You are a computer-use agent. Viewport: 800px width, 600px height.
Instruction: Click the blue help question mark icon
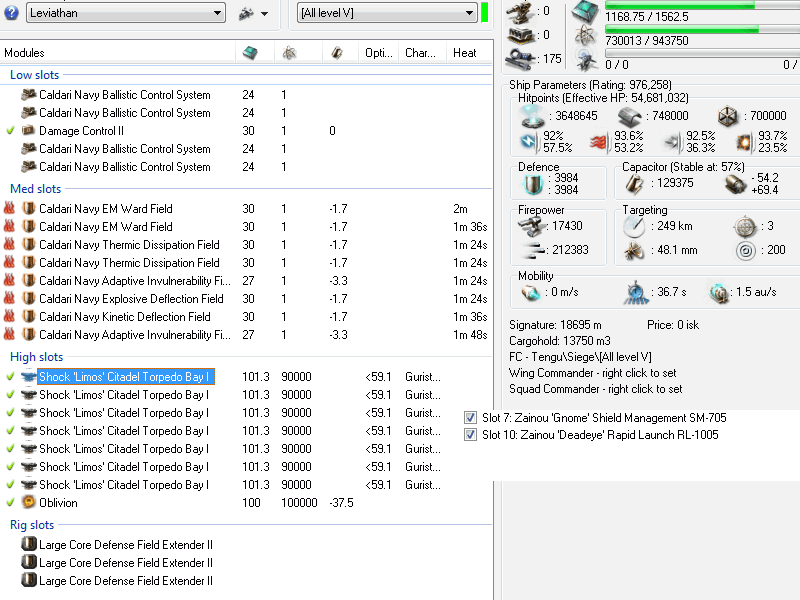(13, 14)
